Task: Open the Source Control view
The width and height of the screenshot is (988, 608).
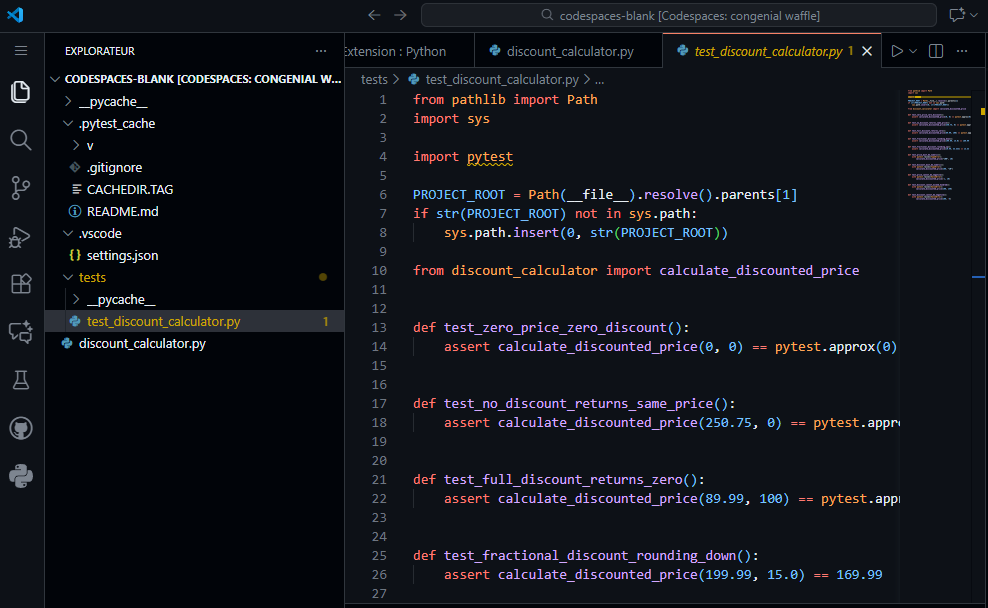Action: click(x=20, y=188)
